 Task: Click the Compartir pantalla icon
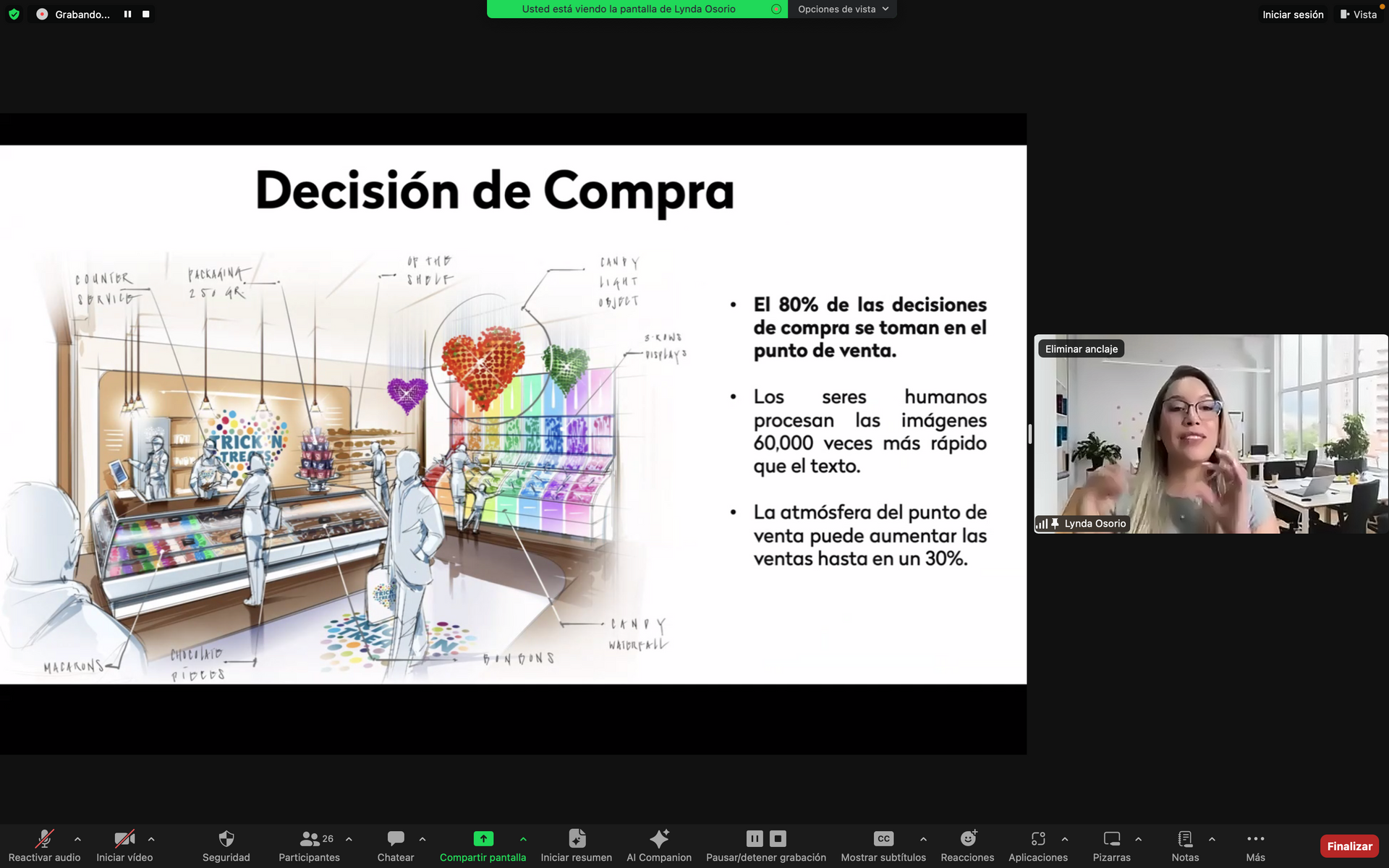click(483, 839)
